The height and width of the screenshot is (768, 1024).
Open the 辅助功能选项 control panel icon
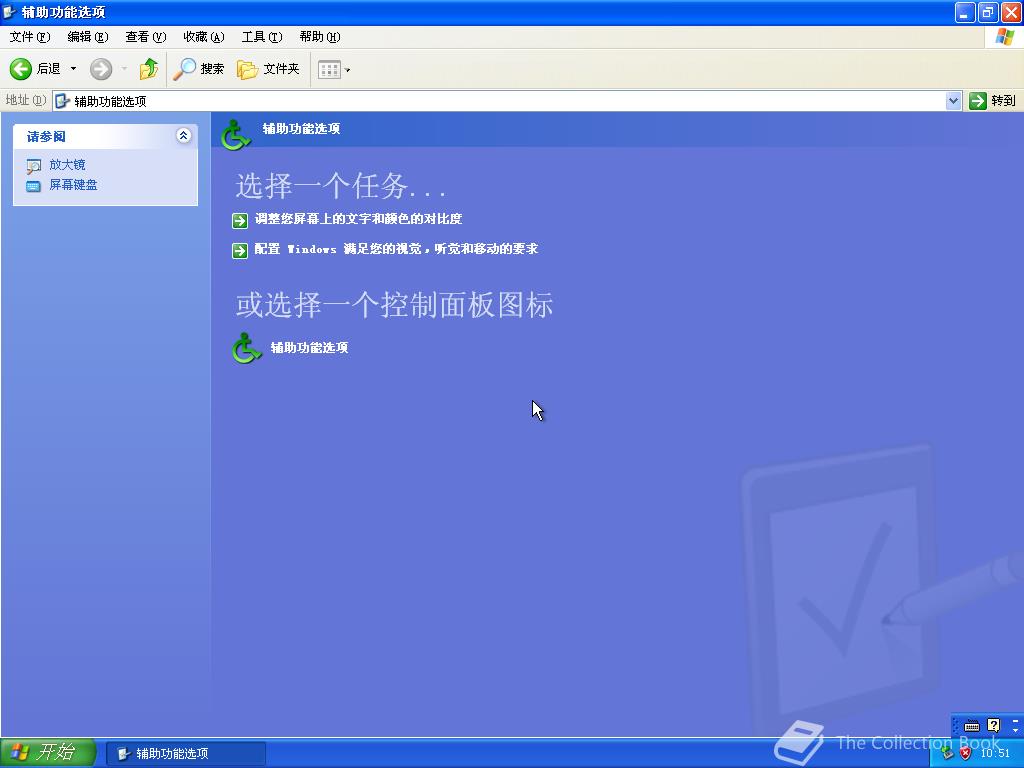(247, 348)
